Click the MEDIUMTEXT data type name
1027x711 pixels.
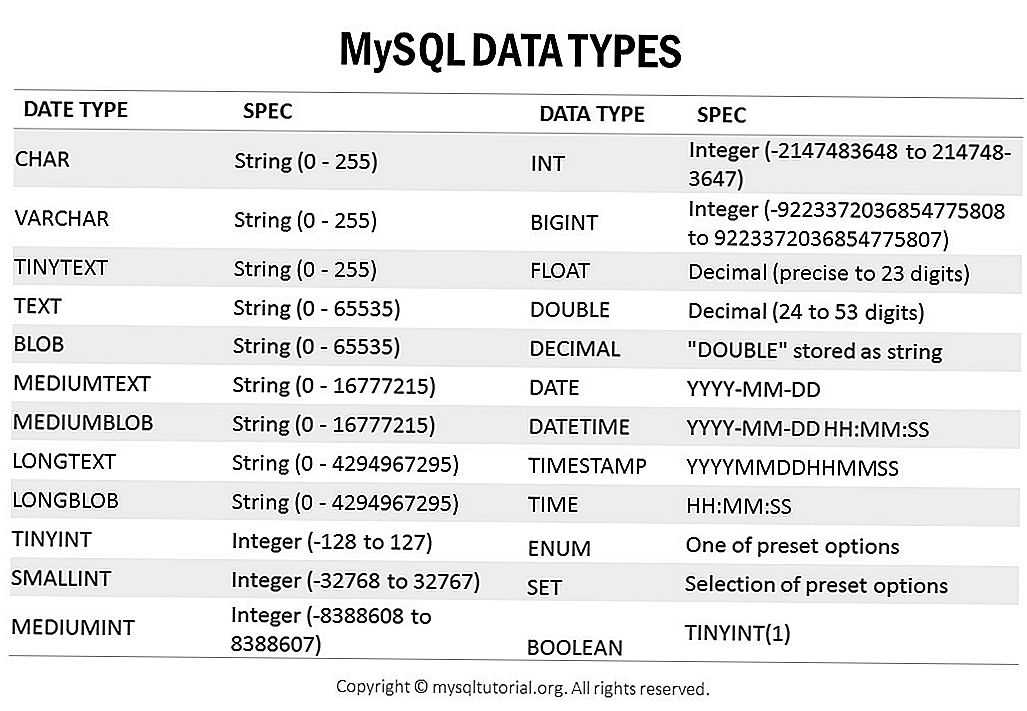tap(82, 383)
